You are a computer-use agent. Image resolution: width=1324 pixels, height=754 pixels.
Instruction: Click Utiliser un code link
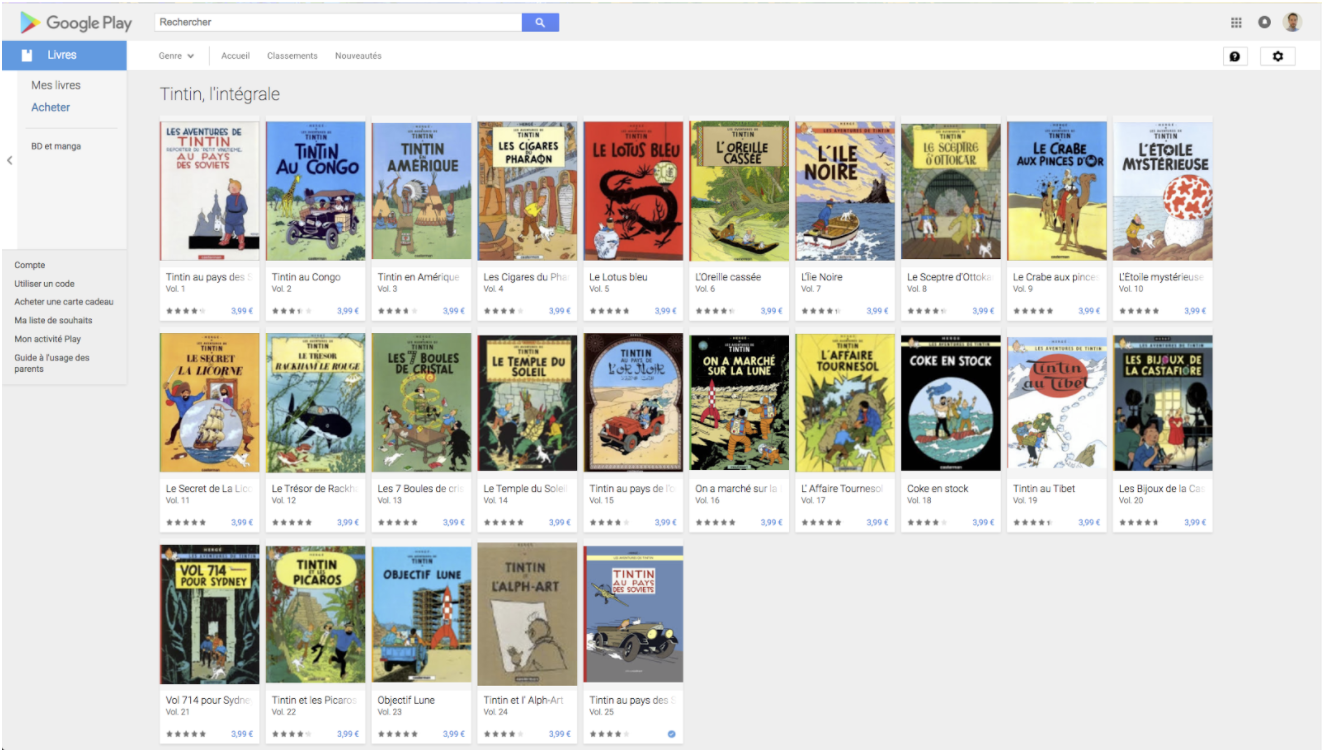[44, 284]
